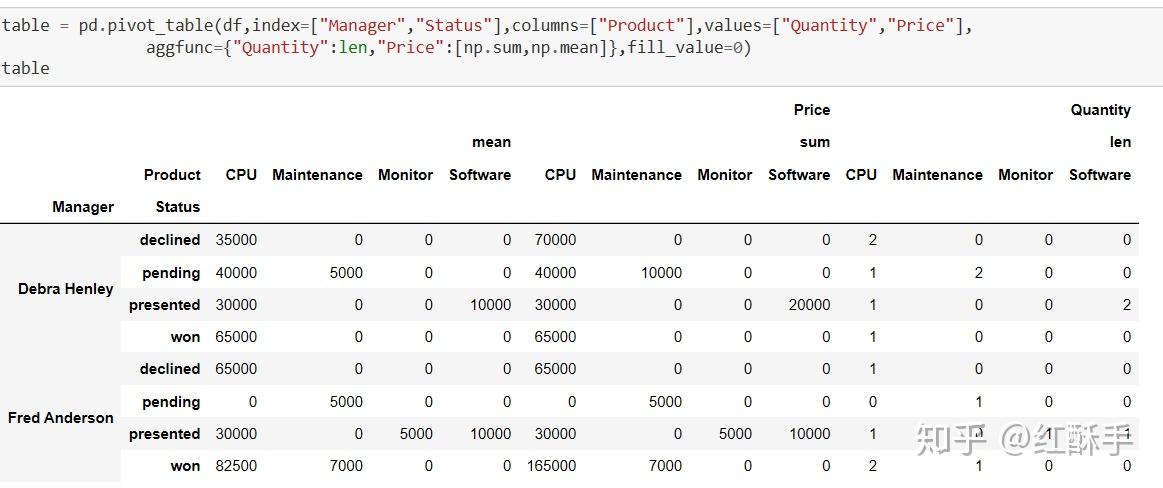Click the cell showing 35000

[237, 240]
